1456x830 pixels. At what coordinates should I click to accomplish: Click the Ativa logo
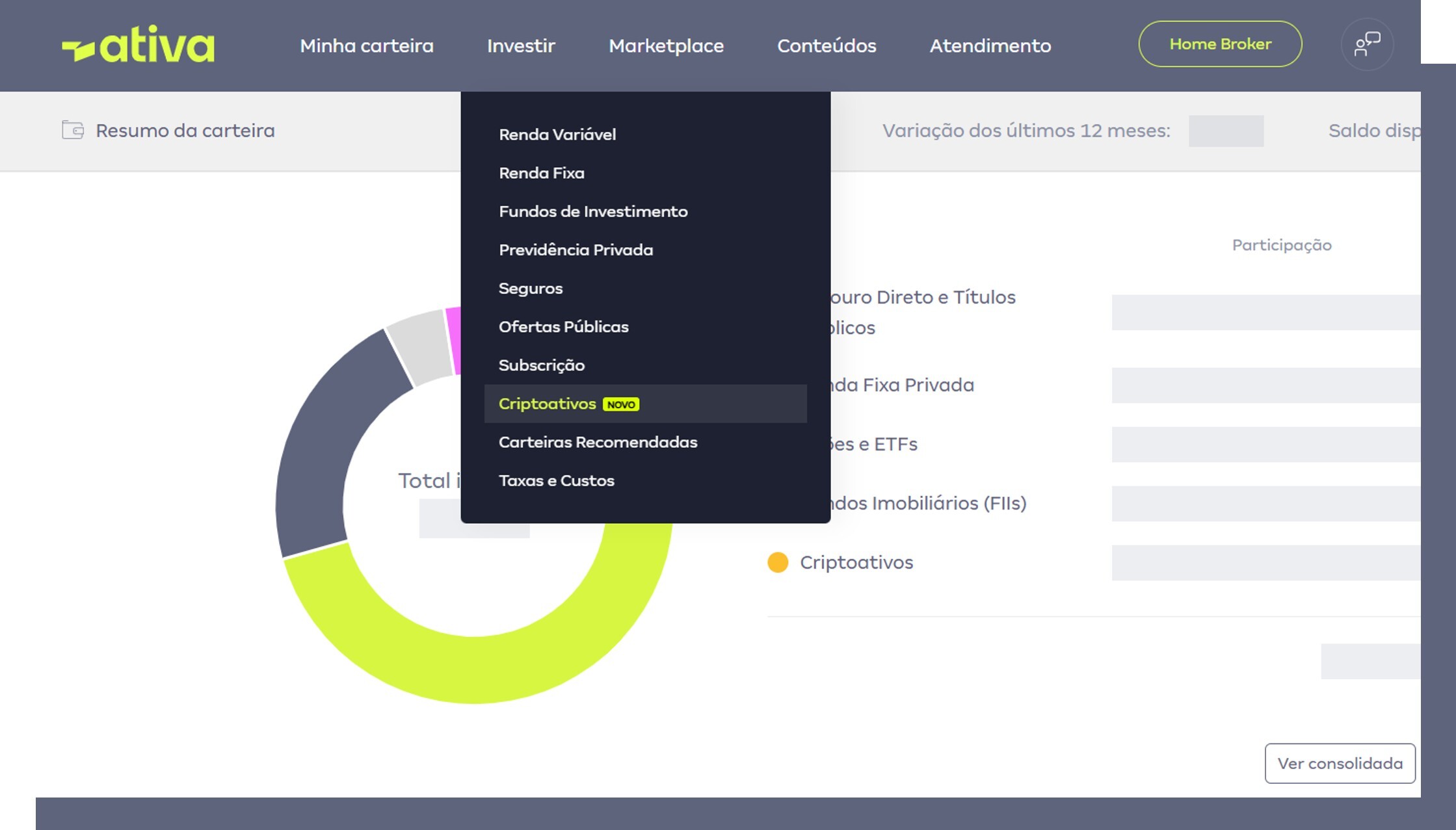pyautogui.click(x=138, y=45)
